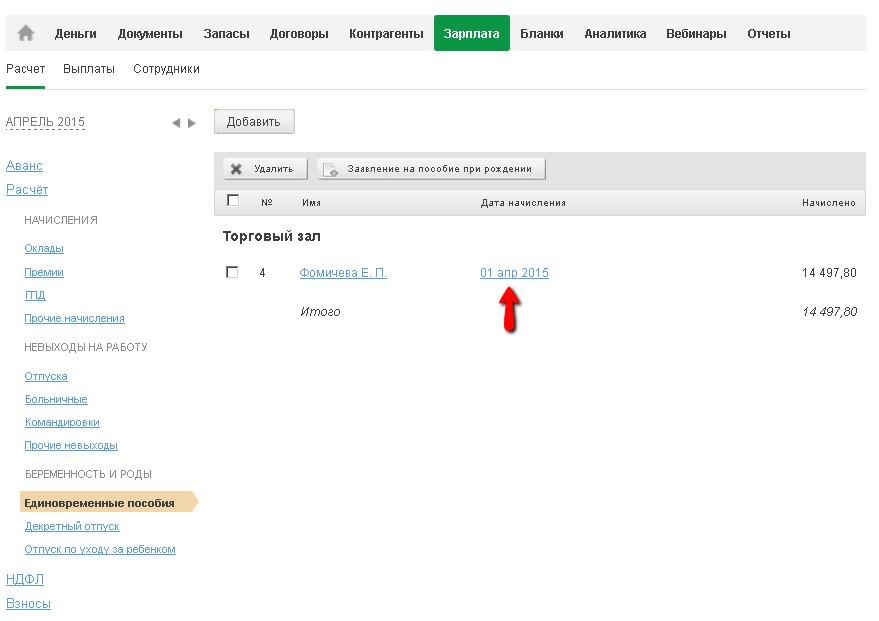Screen dimensions: 879x621
Task: Open the Отпуска link
Action: 45,376
